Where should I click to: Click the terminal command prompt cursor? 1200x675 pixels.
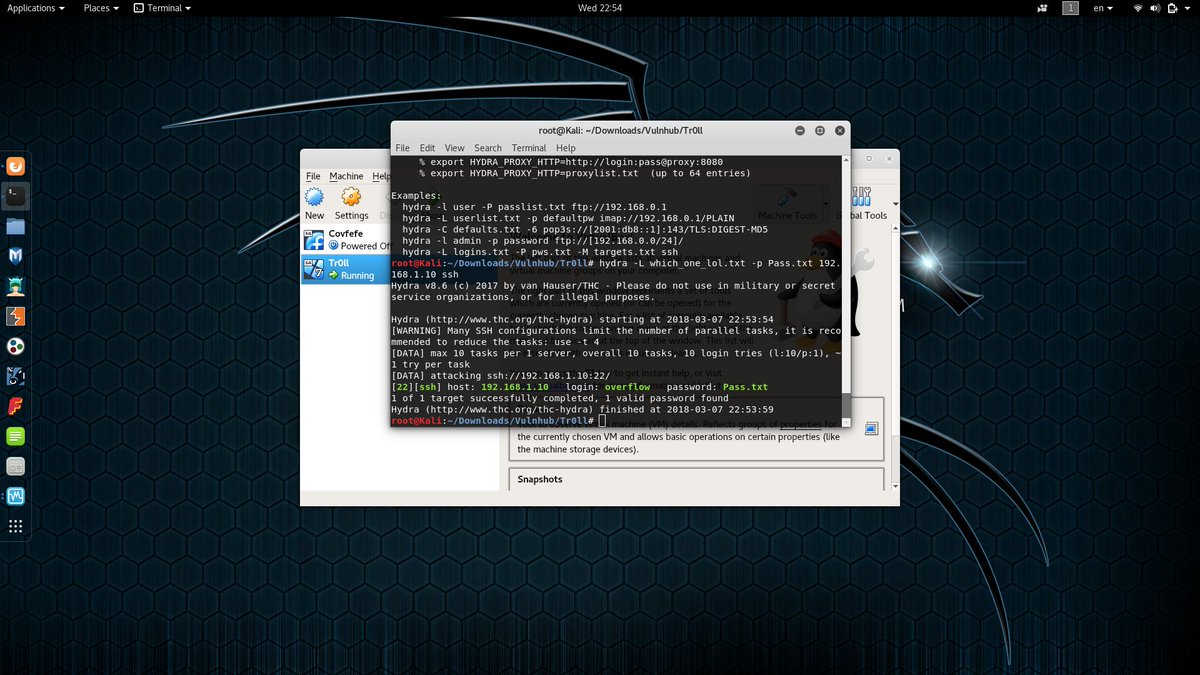603,421
